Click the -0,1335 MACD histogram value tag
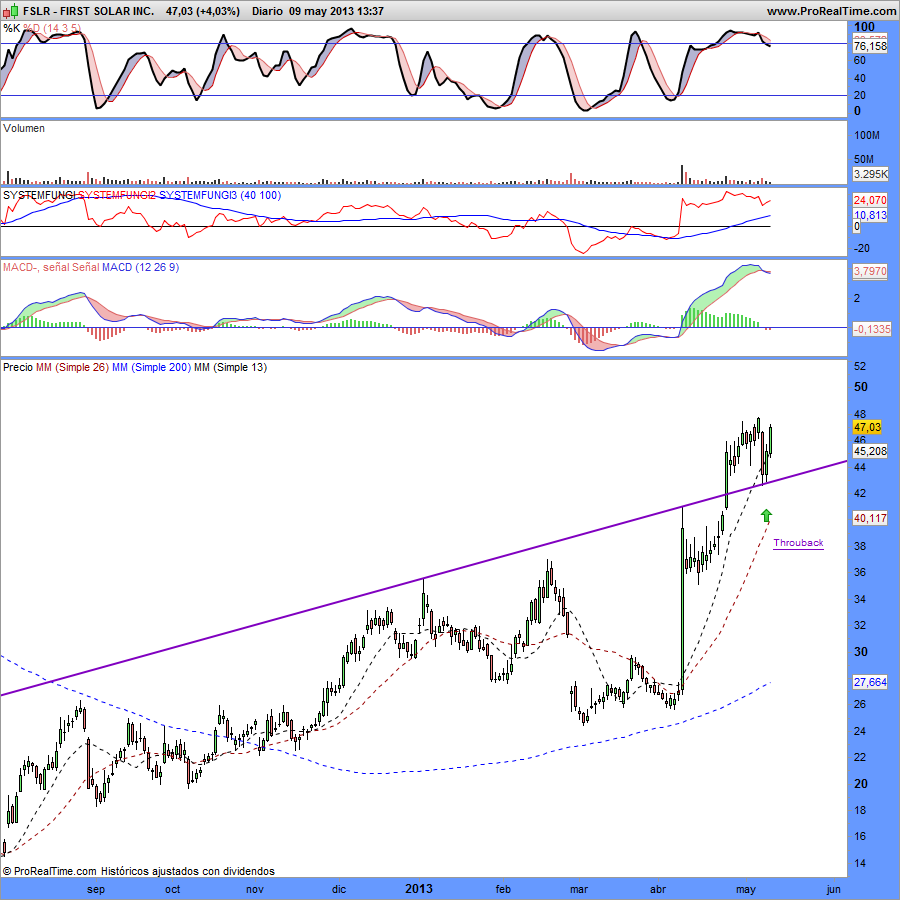900x900 pixels. 872,329
